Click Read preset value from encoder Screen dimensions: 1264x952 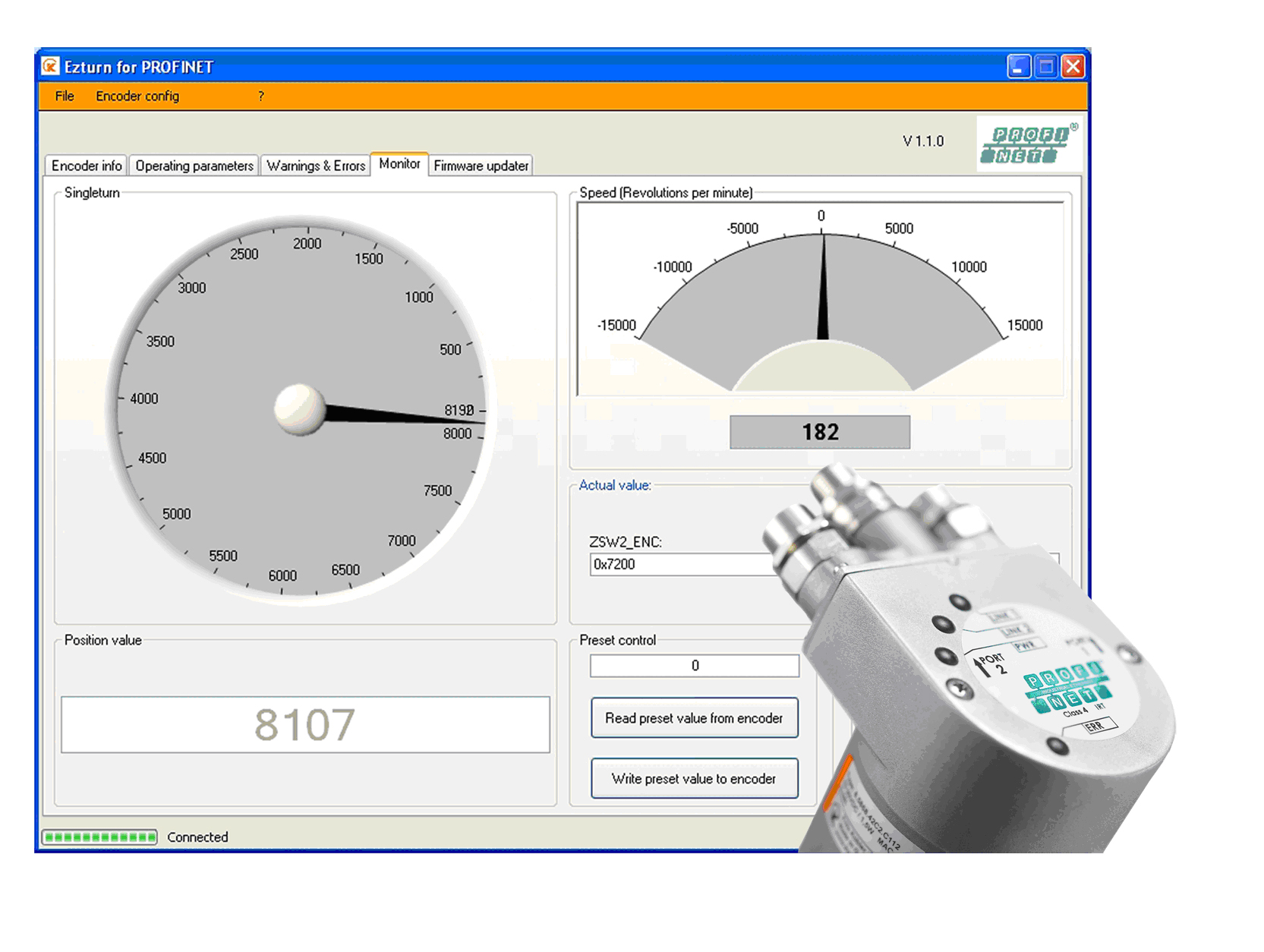point(694,718)
